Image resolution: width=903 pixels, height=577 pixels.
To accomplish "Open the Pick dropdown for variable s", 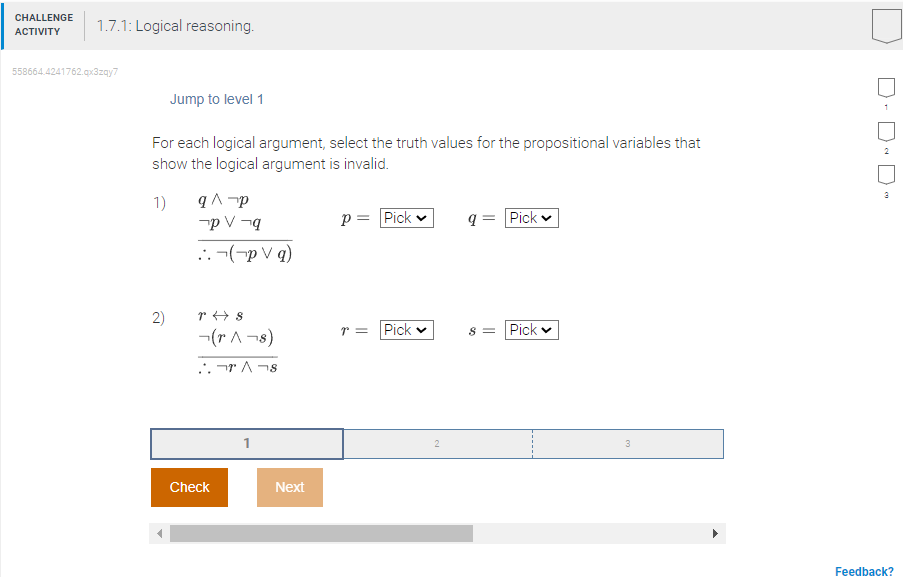I will tap(531, 329).
